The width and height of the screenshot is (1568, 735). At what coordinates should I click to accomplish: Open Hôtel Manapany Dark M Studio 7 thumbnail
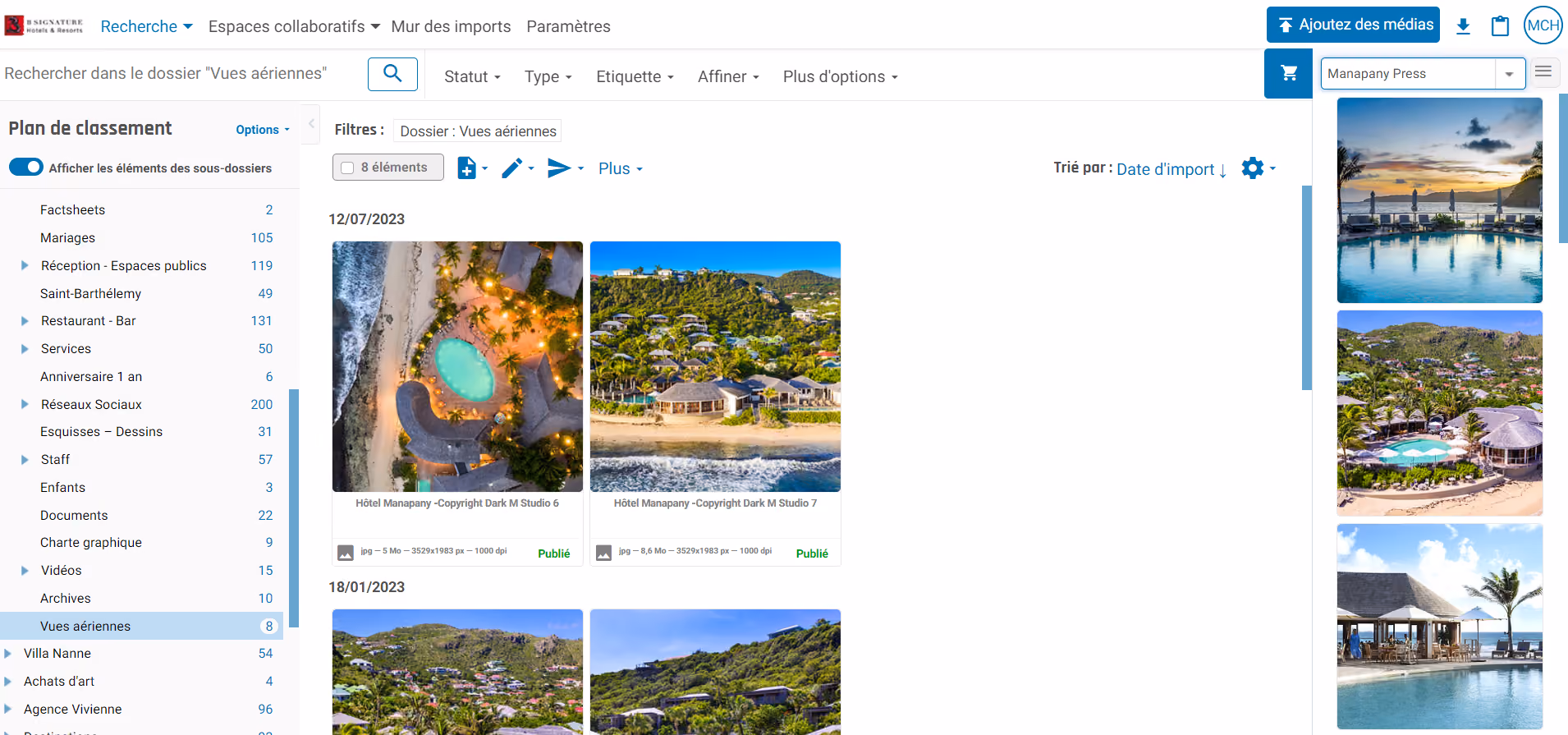click(x=715, y=366)
